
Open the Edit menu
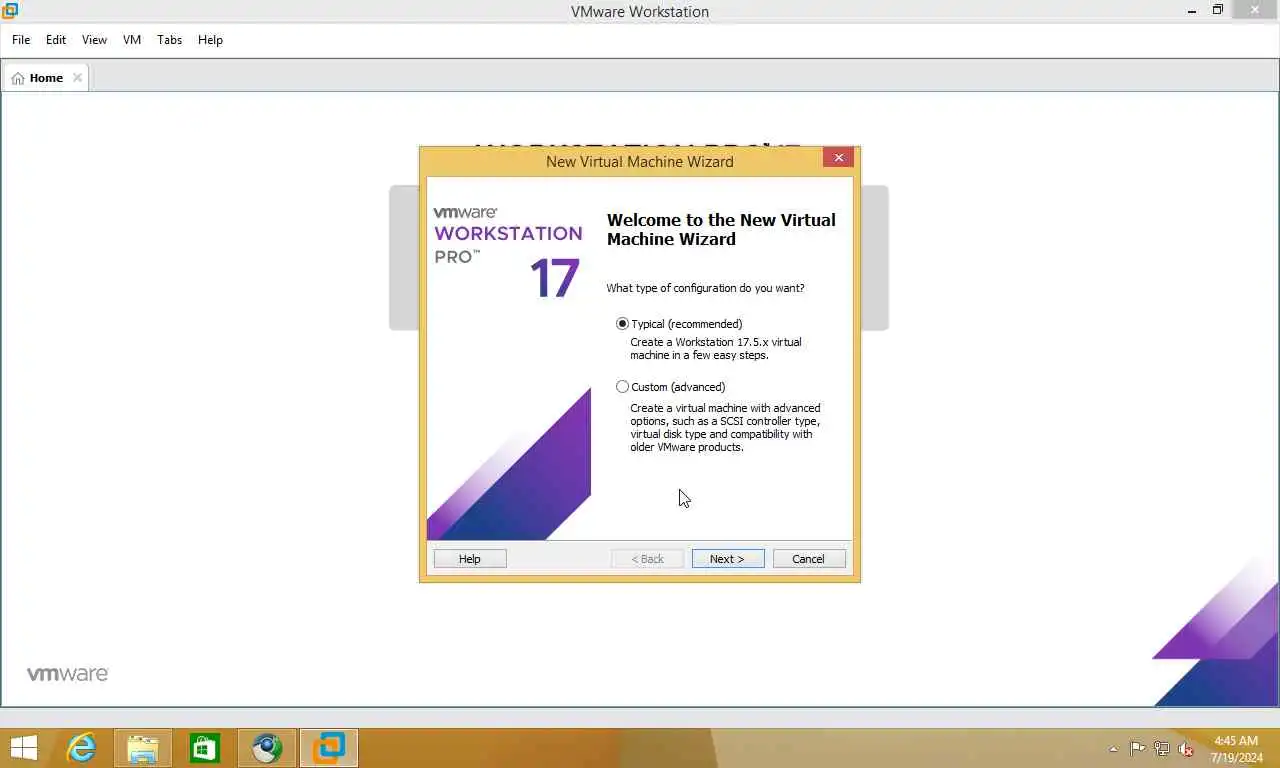point(56,40)
